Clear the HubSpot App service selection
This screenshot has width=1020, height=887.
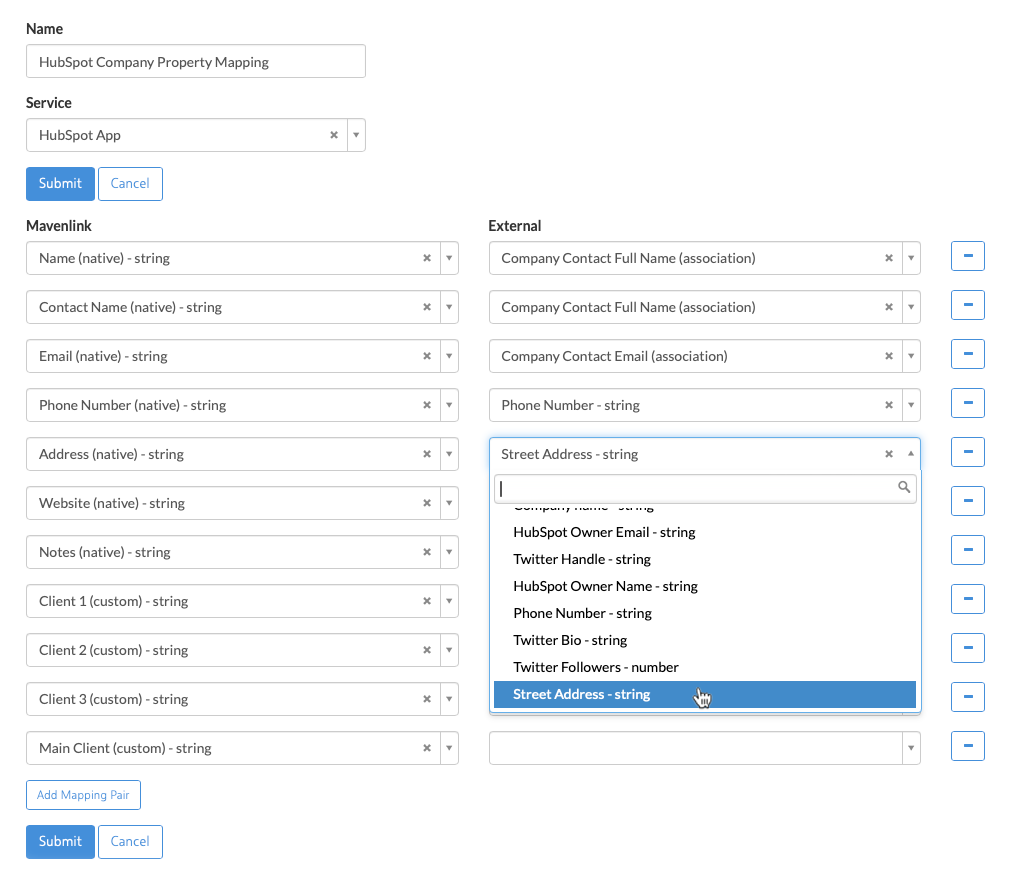pyautogui.click(x=334, y=135)
